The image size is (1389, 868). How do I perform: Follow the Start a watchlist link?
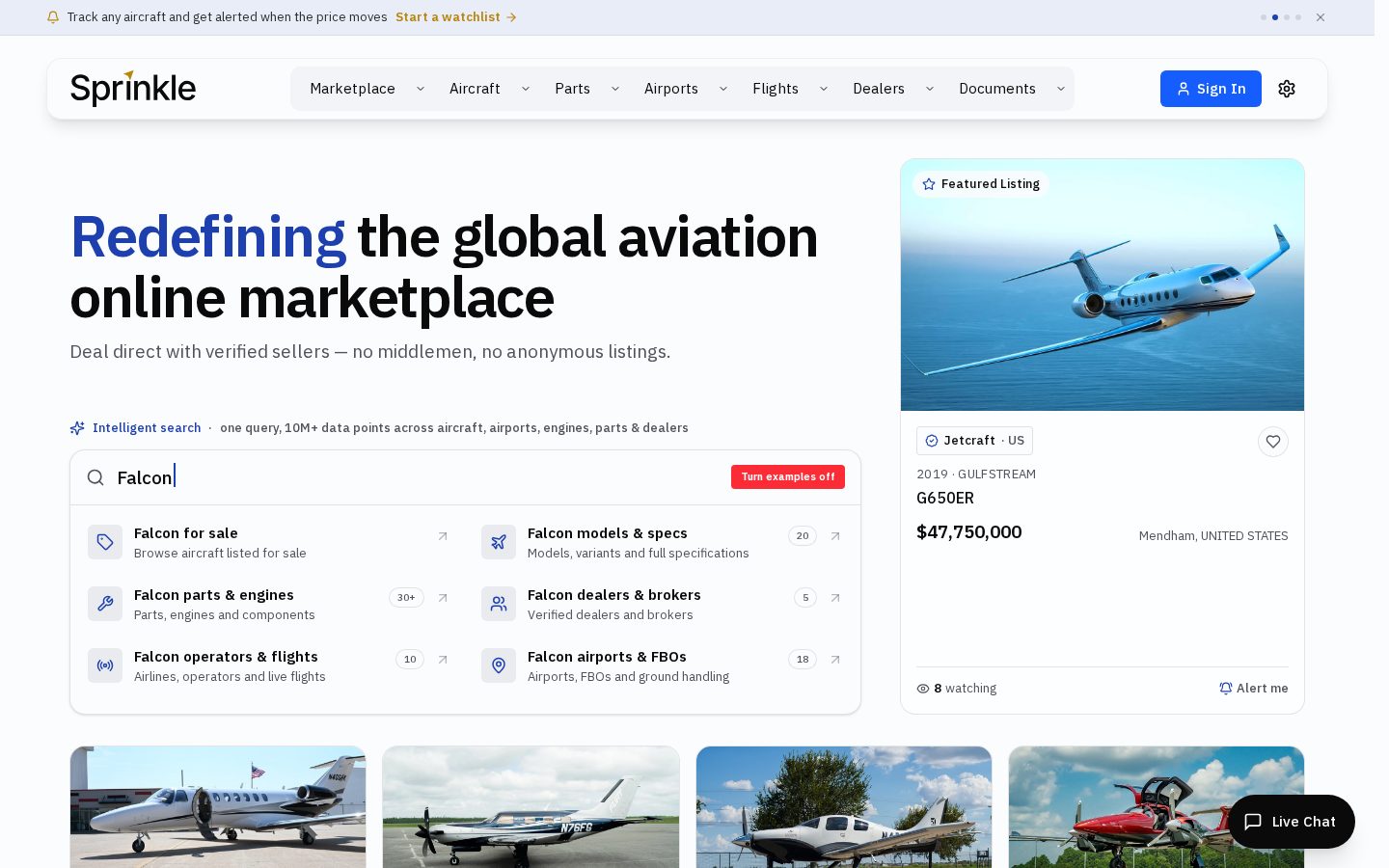point(456,17)
